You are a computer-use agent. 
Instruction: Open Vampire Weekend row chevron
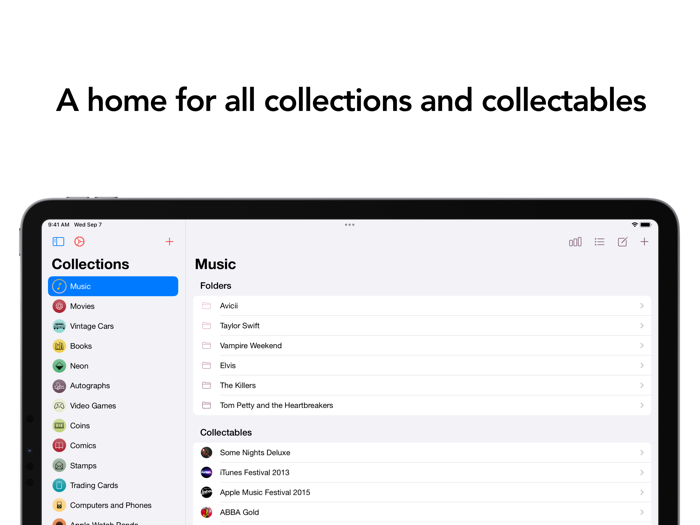pyautogui.click(x=642, y=346)
